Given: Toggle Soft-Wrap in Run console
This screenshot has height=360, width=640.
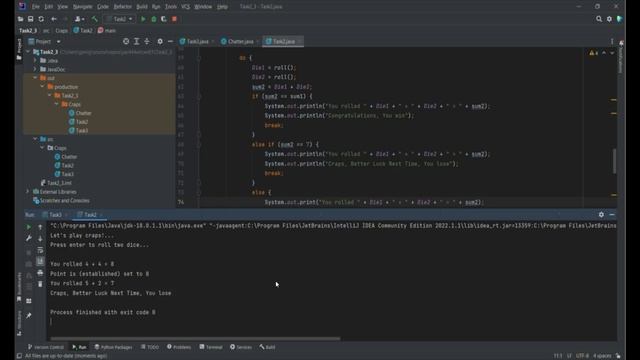Looking at the screenshot, I should click(x=40, y=250).
